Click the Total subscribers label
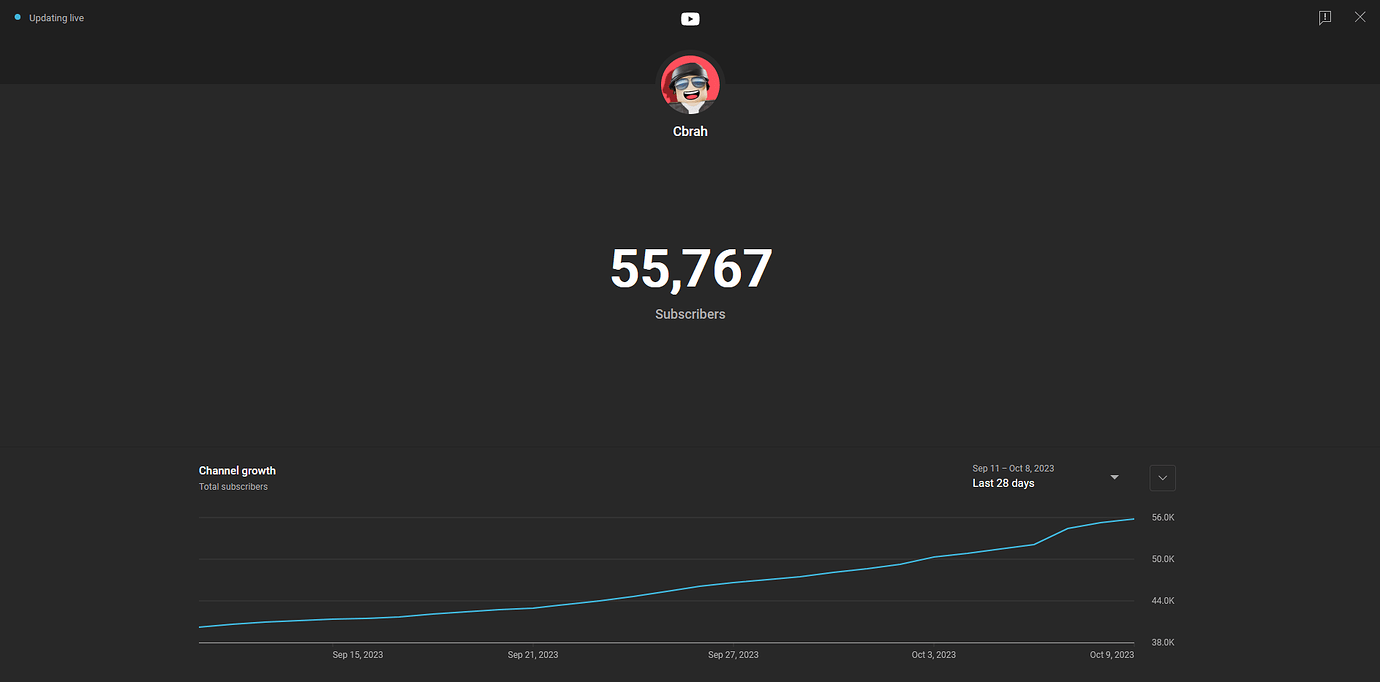The image size is (1380, 682). [232, 486]
